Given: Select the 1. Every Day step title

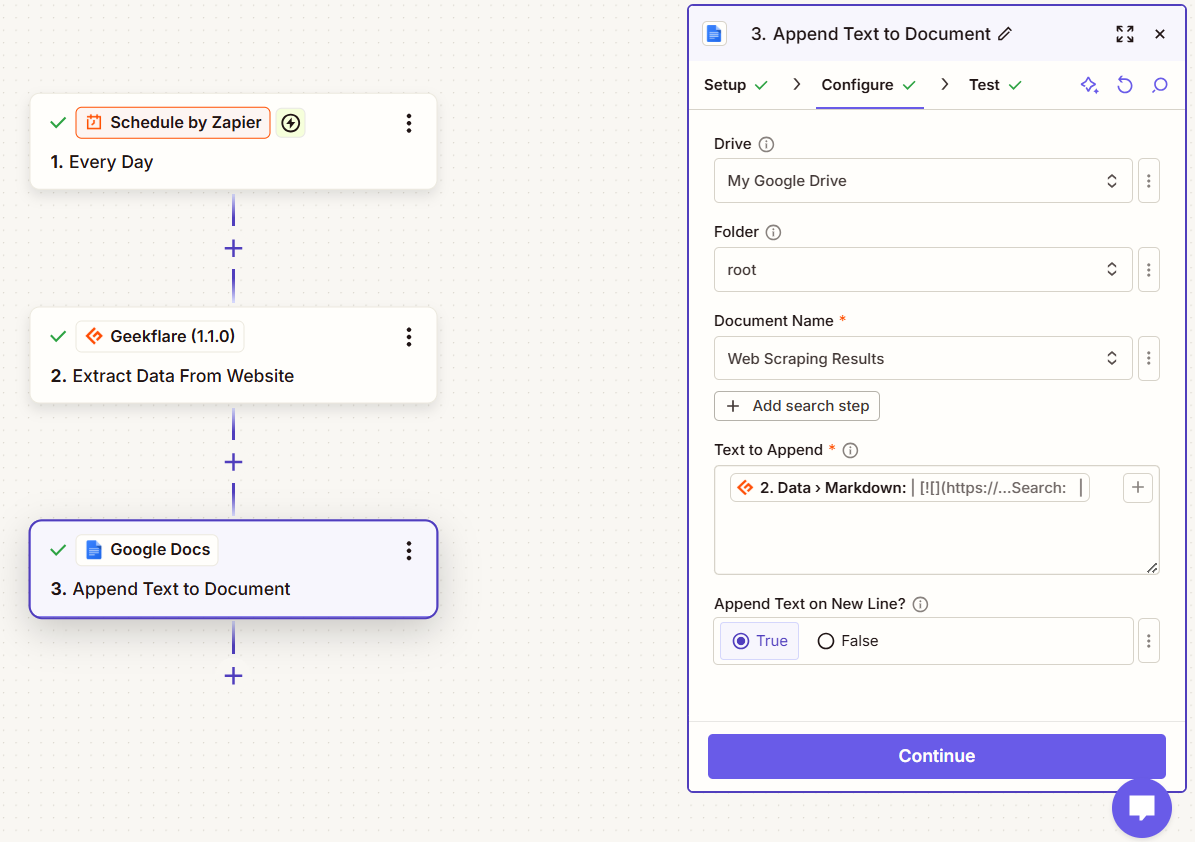Looking at the screenshot, I should (101, 162).
